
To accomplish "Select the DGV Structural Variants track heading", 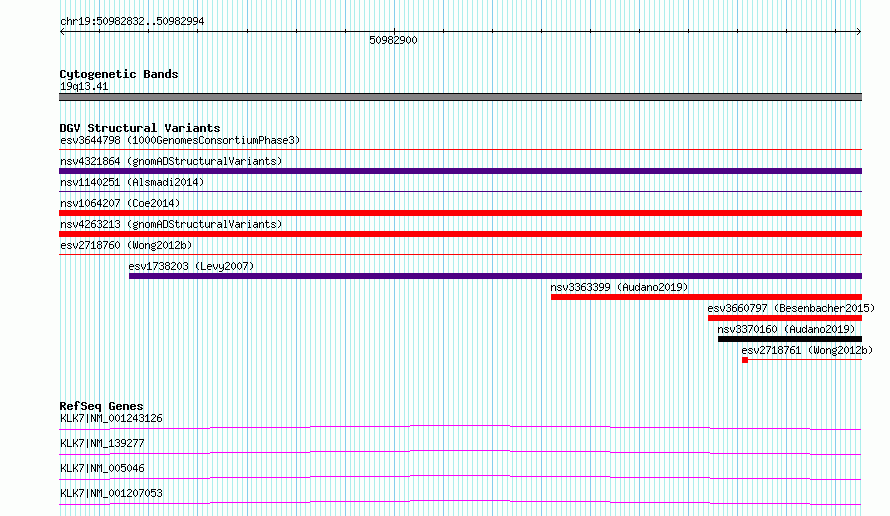I will (140, 128).
